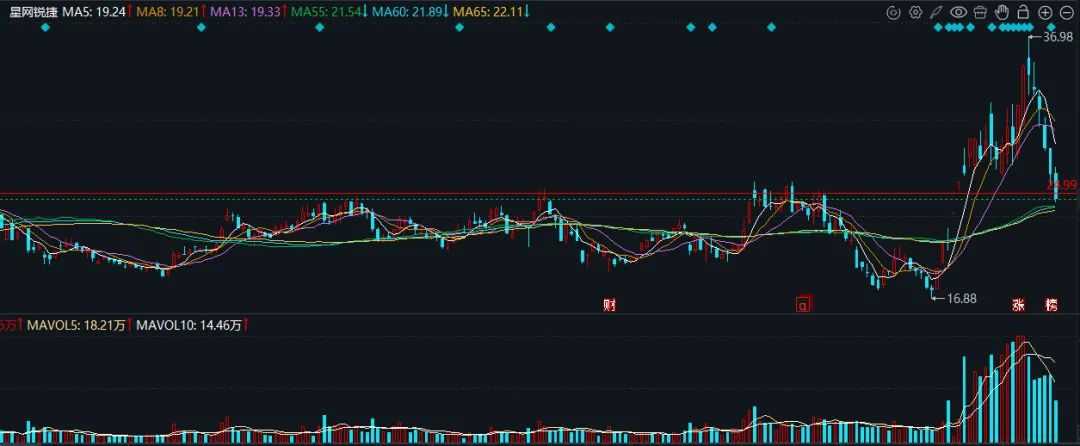Activate the hand pan tool
1080x446 pixels.
[x=1003, y=12]
